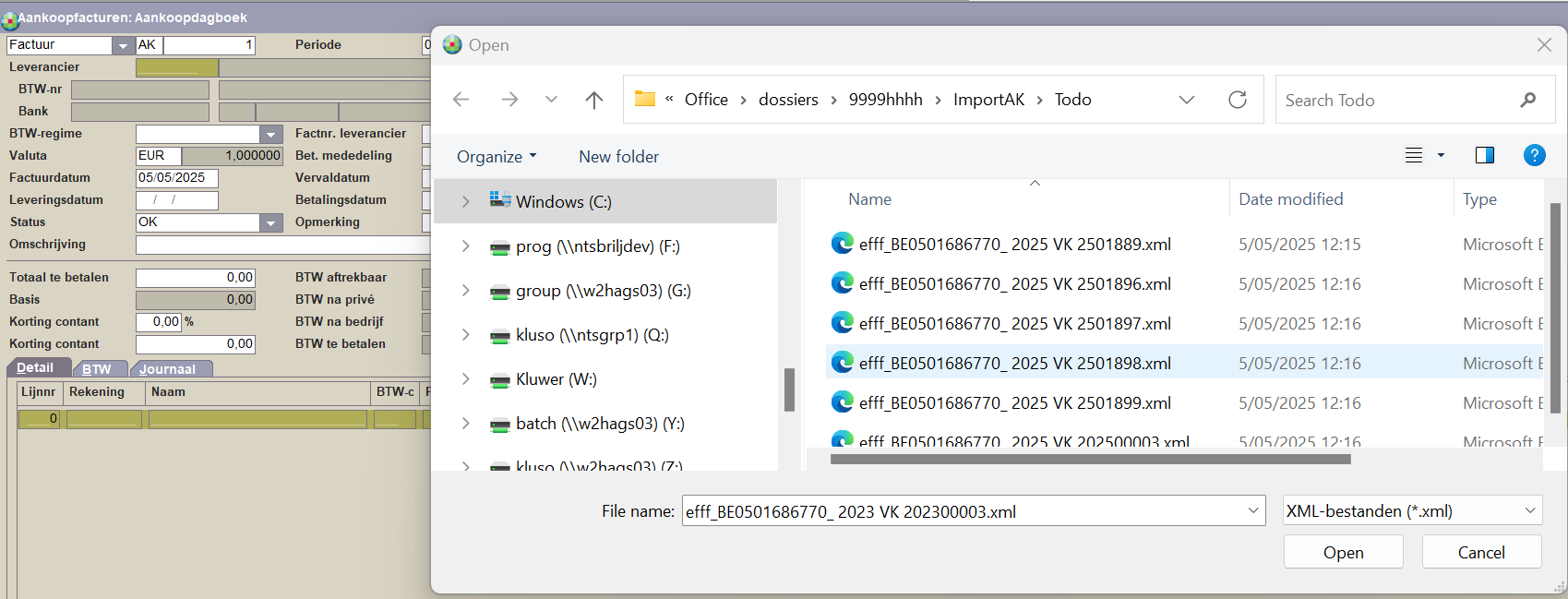Toggle the preview pane icon
Screen dimensions: 1568x599
tap(1484, 155)
